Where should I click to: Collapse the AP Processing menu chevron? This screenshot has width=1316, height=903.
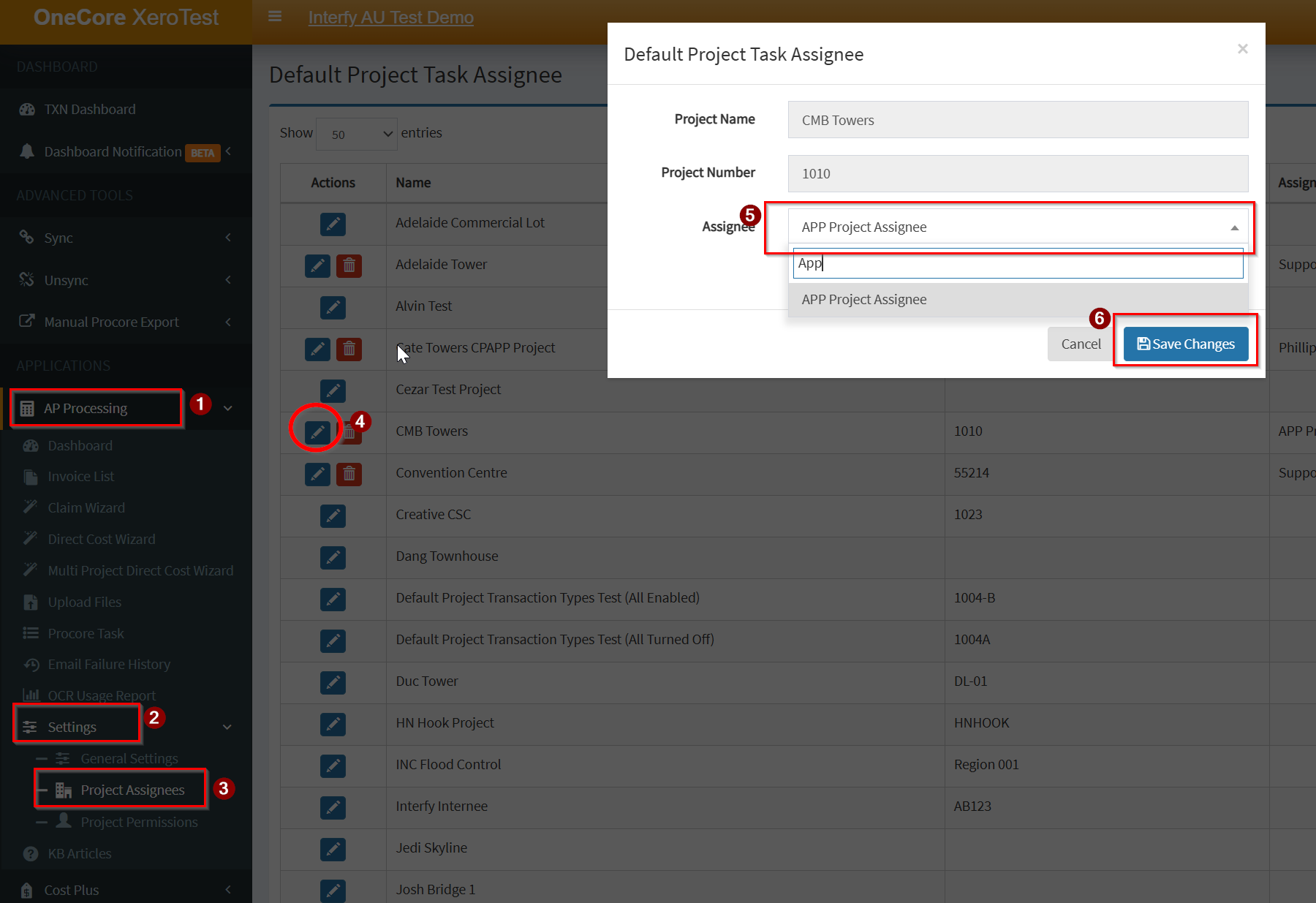[228, 408]
